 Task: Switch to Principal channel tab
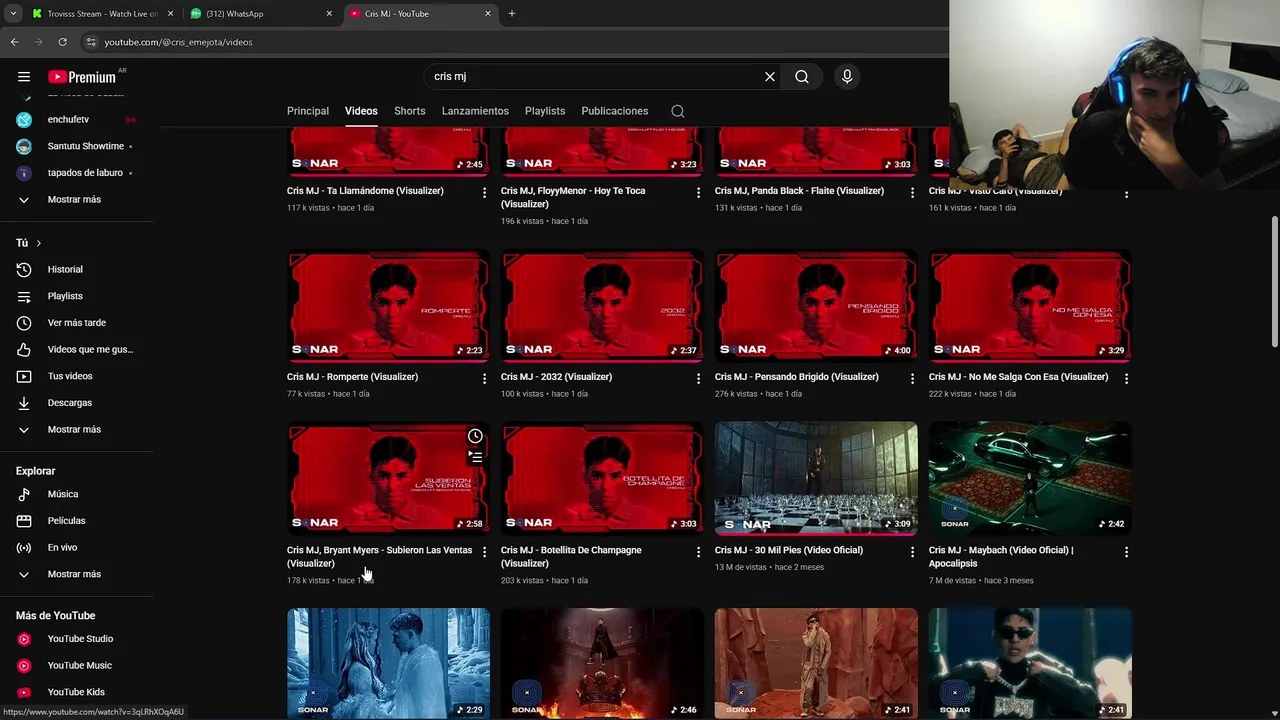click(308, 111)
